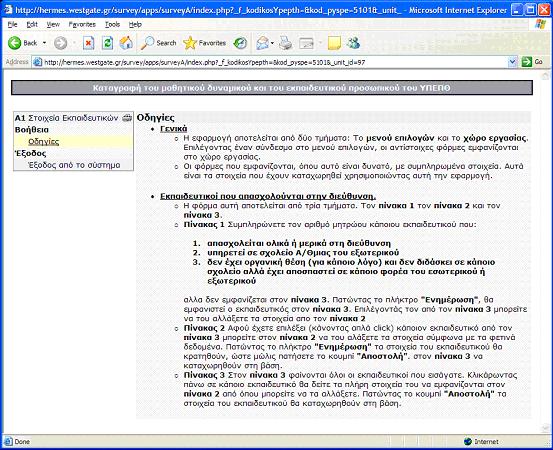Click the printer icon beside Στοιχεία Εκπαιδευτικών
This screenshot has height=450, width=553.
[127, 118]
